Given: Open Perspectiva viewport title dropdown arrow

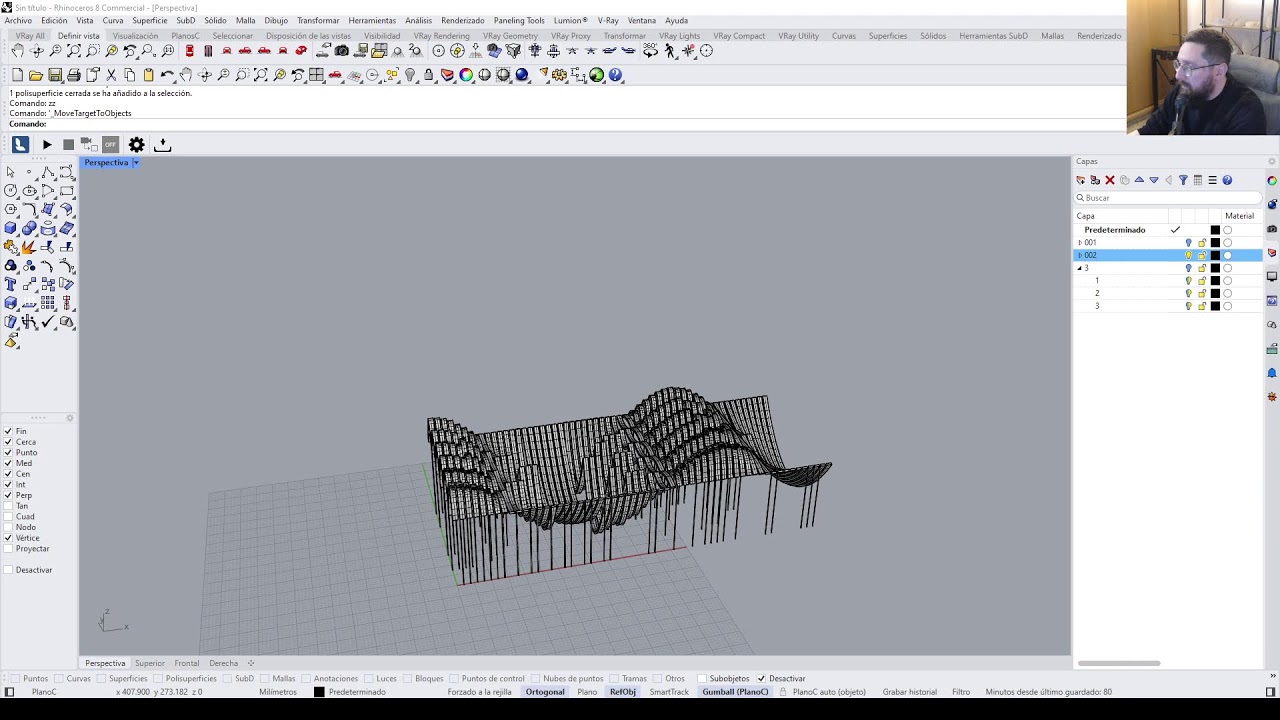Looking at the screenshot, I should pyautogui.click(x=135, y=163).
